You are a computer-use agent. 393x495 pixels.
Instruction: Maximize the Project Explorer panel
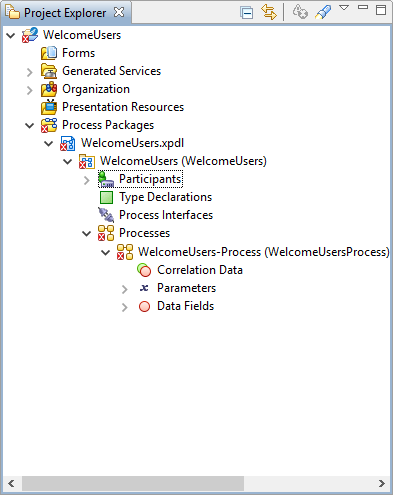(381, 10)
